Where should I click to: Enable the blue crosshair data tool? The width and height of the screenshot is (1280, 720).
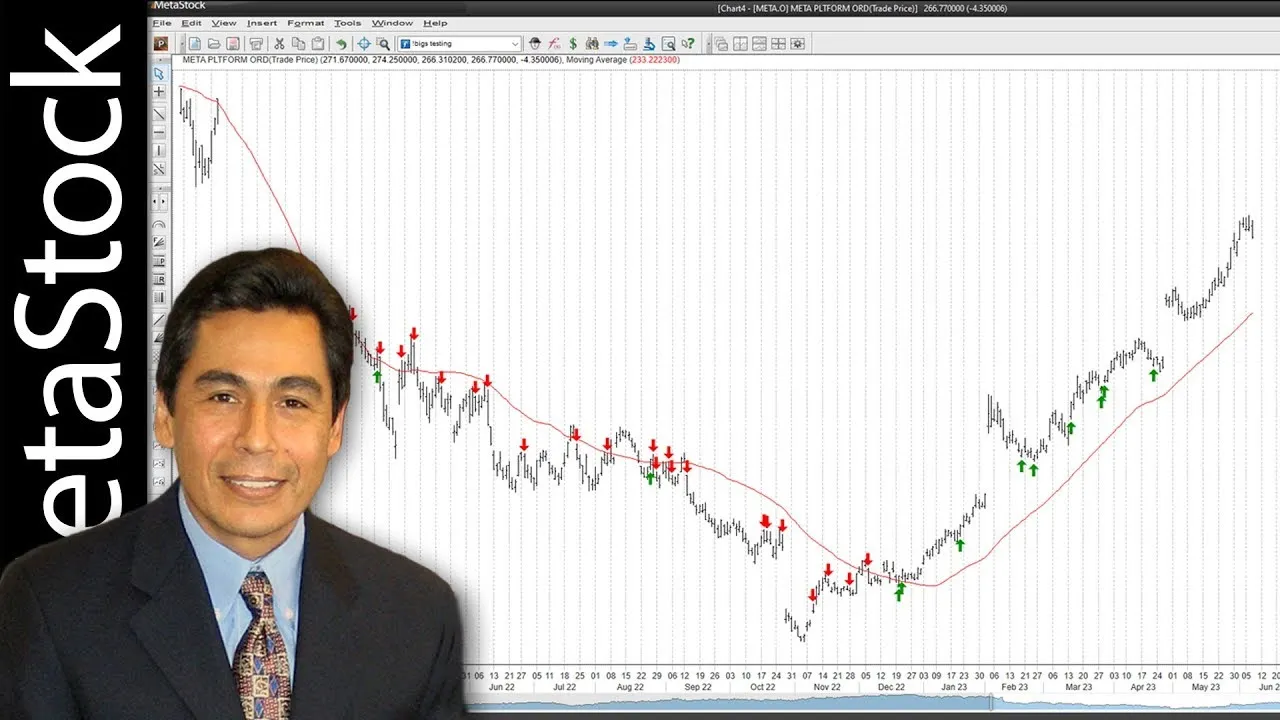point(364,44)
